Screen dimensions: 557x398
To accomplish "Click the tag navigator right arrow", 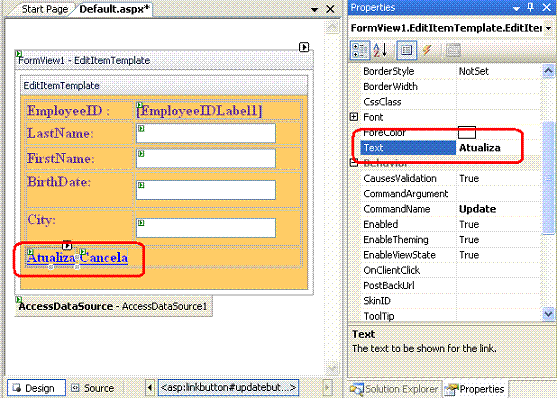I will [326, 387].
